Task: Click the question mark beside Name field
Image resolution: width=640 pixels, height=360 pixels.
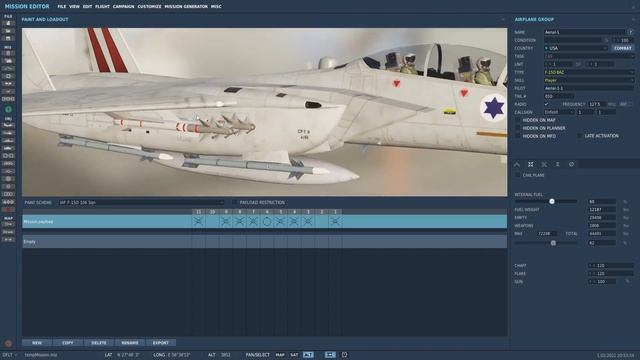Action: (x=631, y=32)
